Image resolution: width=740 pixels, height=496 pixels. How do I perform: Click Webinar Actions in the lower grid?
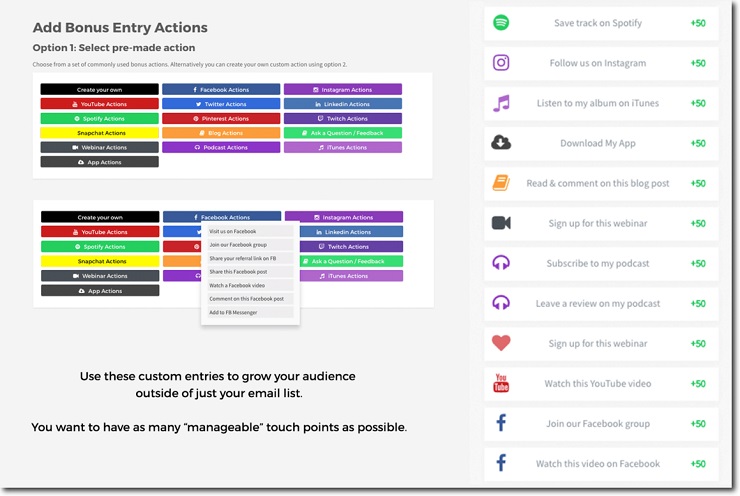coord(100,276)
